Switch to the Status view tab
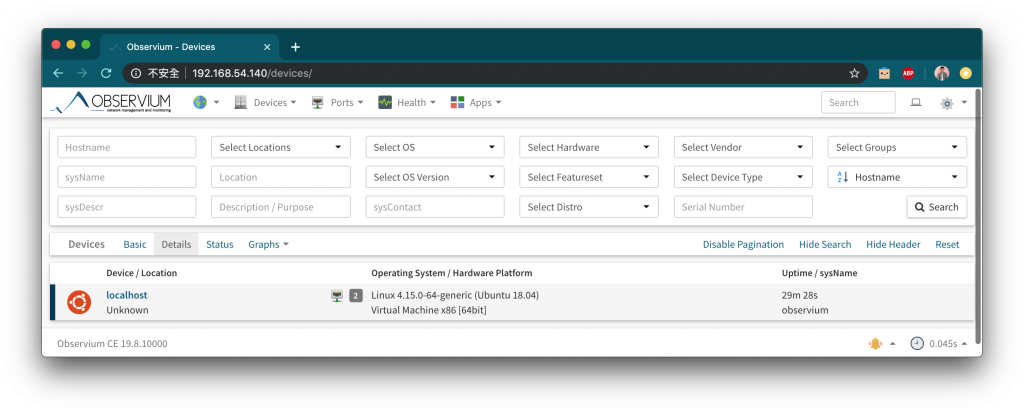This screenshot has height=412, width=1024. coord(219,244)
